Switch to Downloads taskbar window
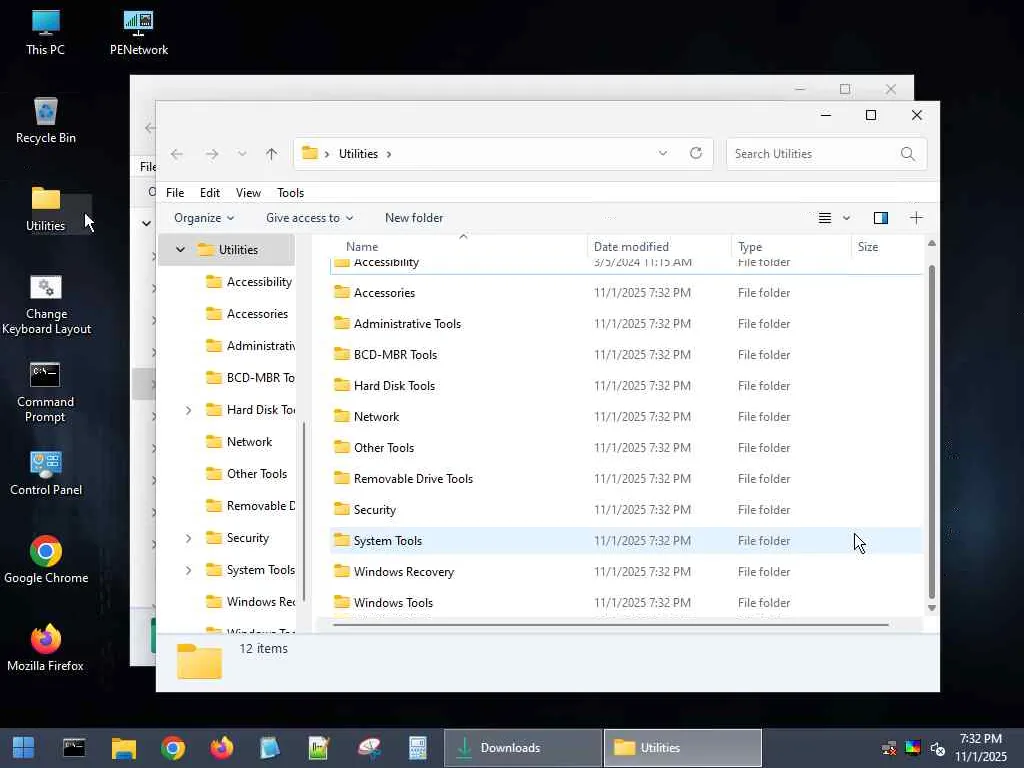 pos(522,748)
